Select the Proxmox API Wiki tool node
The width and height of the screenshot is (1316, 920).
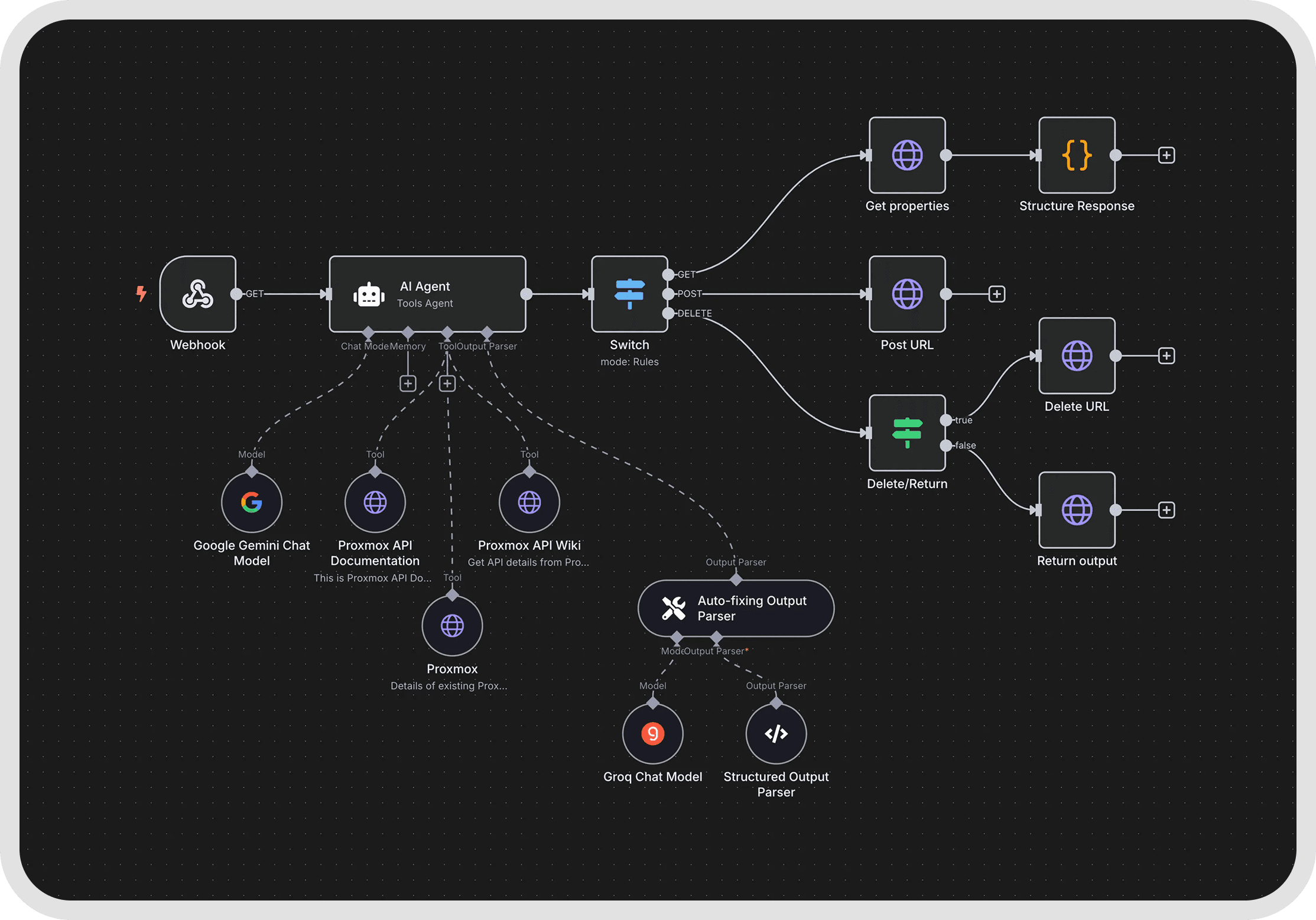coord(529,502)
